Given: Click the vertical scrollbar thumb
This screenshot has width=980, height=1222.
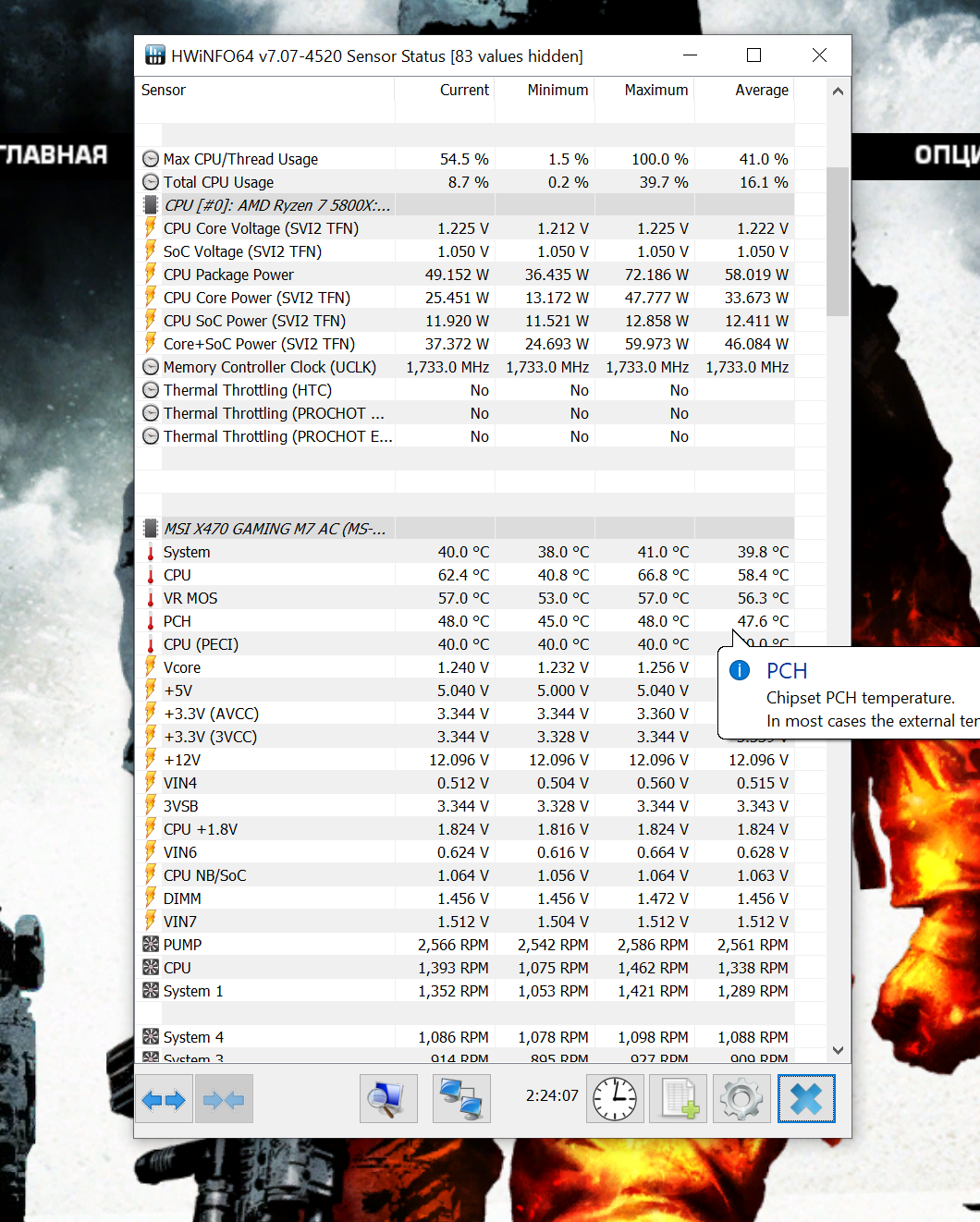Looking at the screenshot, I should [838, 241].
